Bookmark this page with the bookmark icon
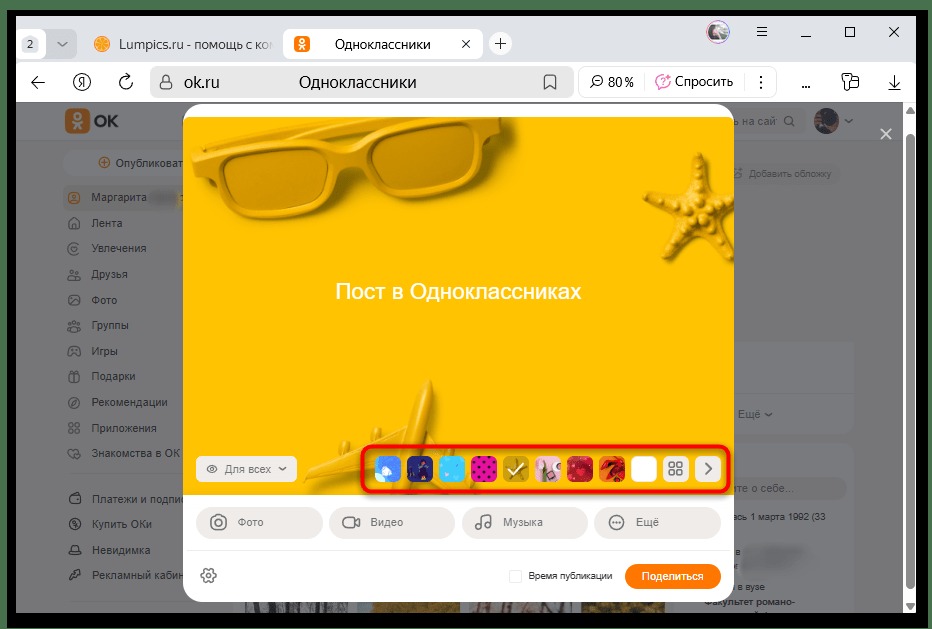 coord(550,82)
